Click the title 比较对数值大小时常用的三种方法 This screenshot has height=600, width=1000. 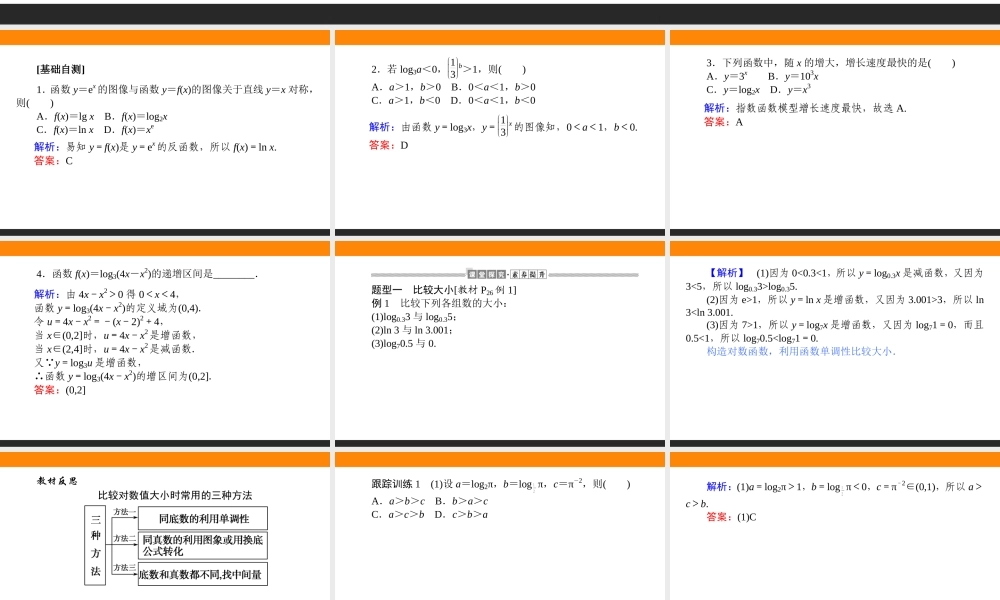175,495
